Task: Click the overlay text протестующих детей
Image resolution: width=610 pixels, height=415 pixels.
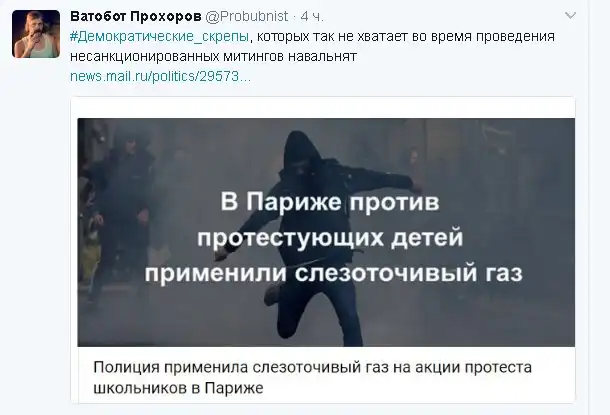Action: click(330, 237)
